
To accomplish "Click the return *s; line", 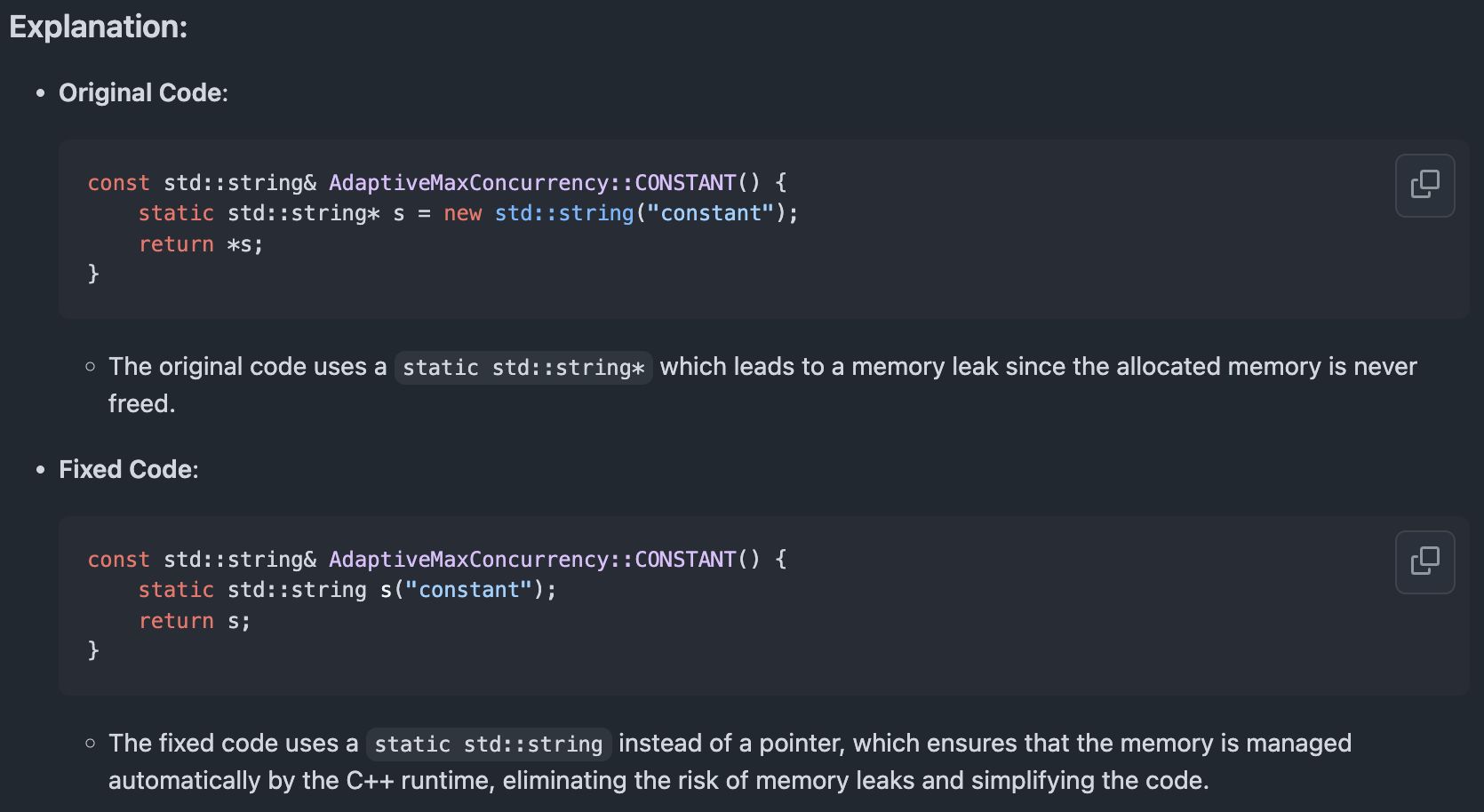I will pyautogui.click(x=201, y=244).
